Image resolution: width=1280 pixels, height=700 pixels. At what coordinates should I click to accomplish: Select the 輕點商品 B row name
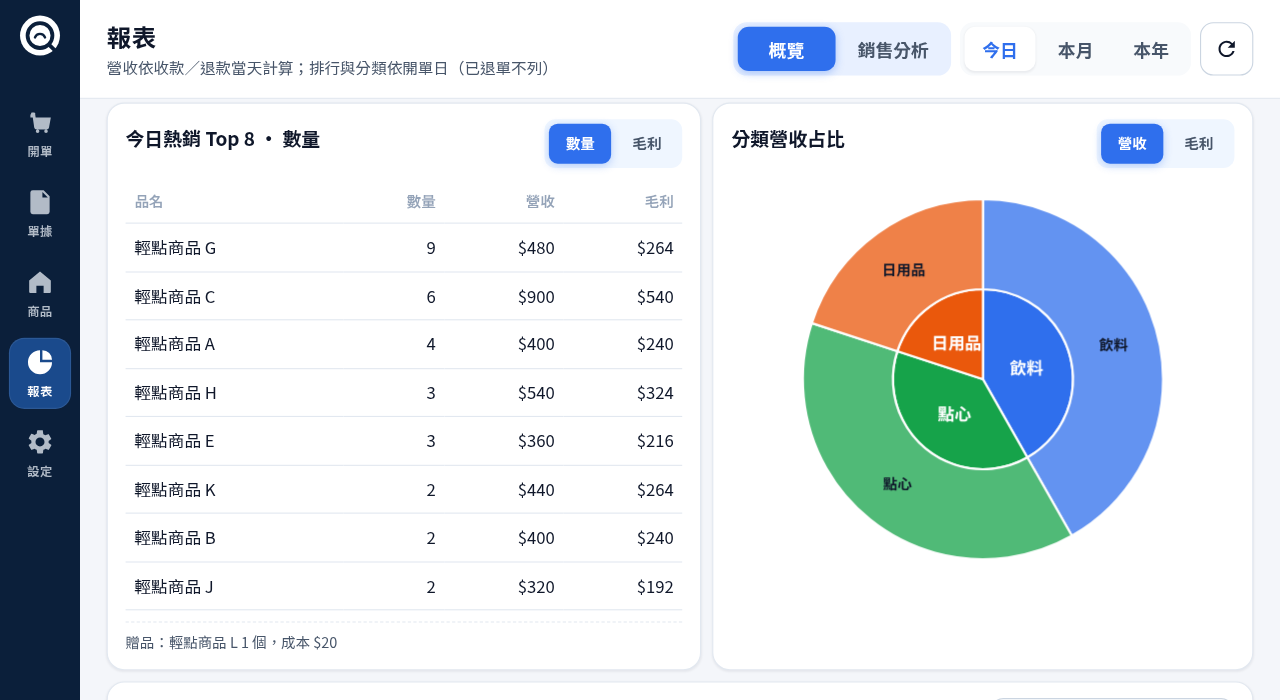175,538
